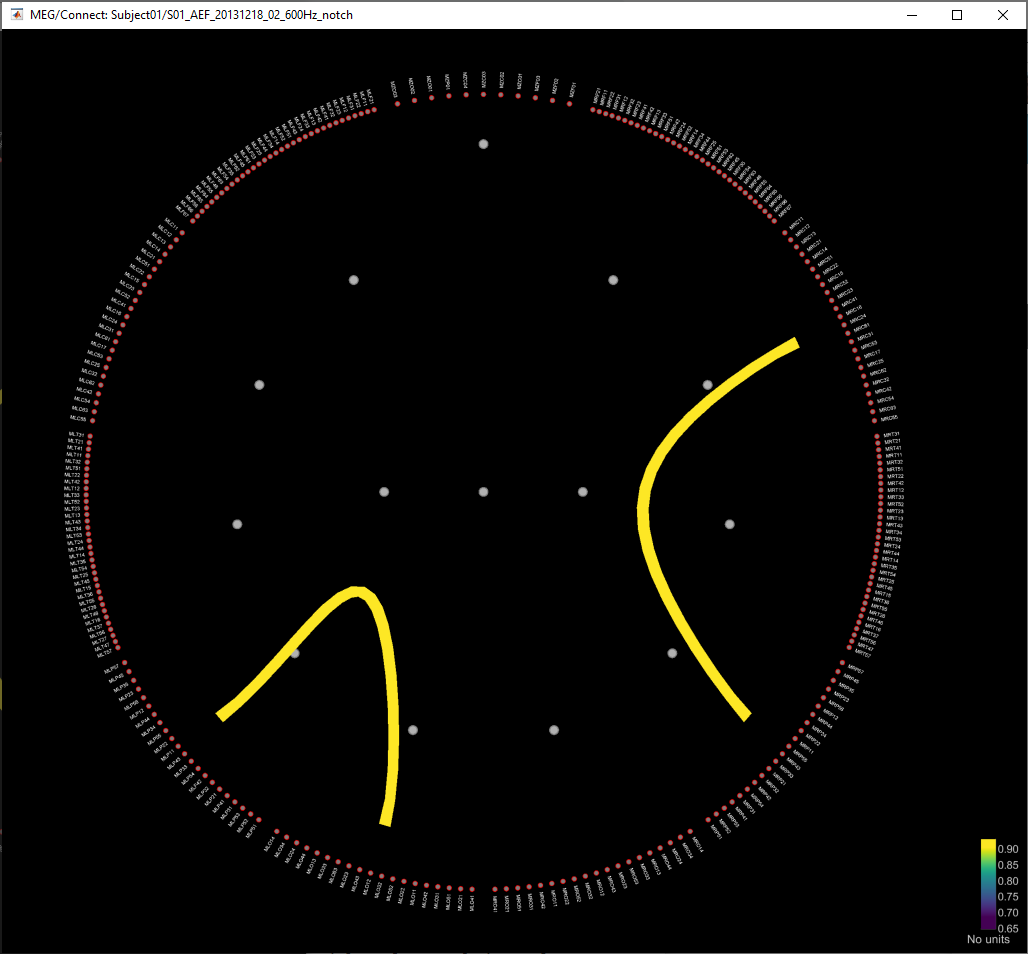
Task: Click the topmost gray lobe node inside the circle
Action: pos(483,144)
